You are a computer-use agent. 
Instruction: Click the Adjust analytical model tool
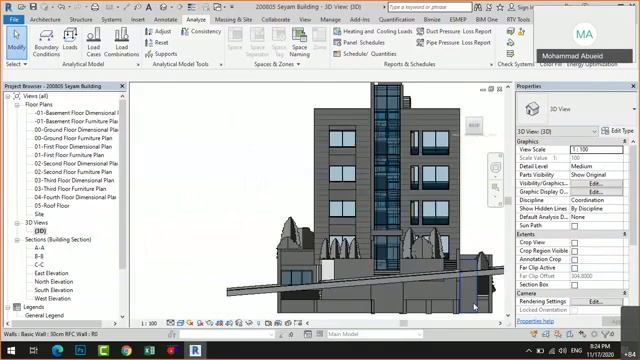158,31
